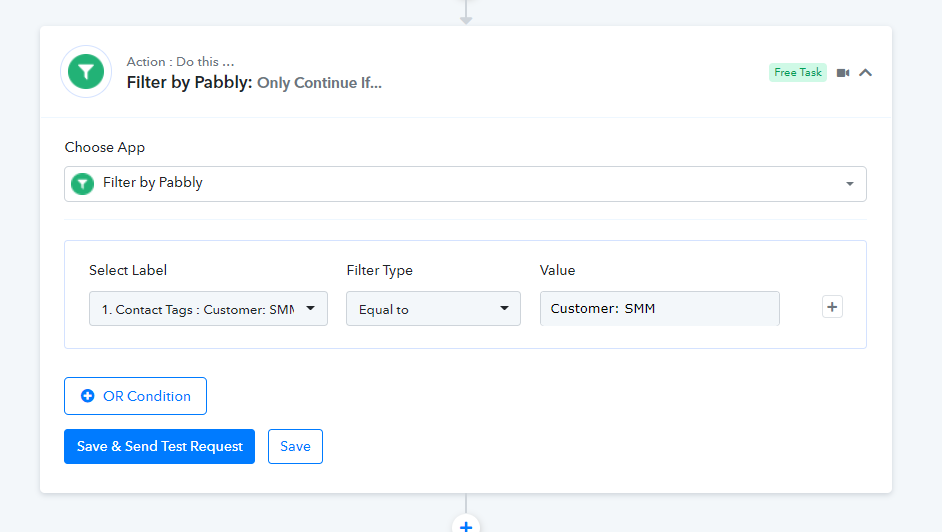
Task: Click the Select Label heading text
Action: point(128,270)
